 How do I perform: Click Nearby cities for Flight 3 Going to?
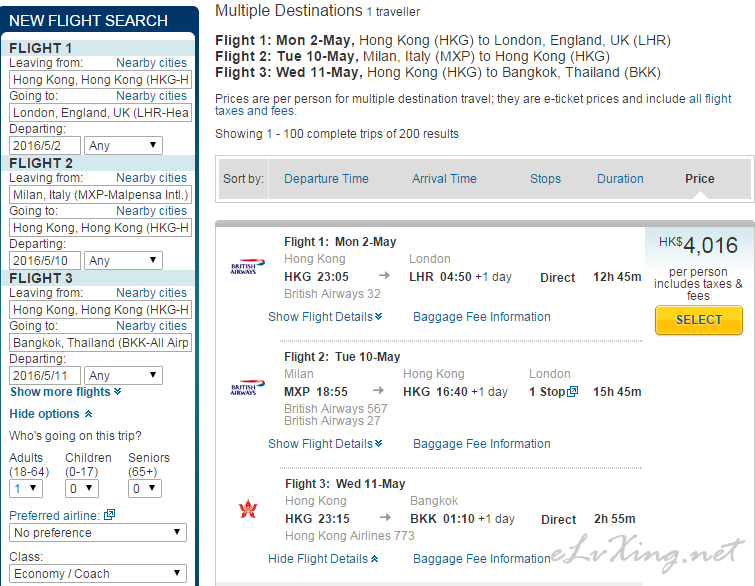tap(151, 326)
